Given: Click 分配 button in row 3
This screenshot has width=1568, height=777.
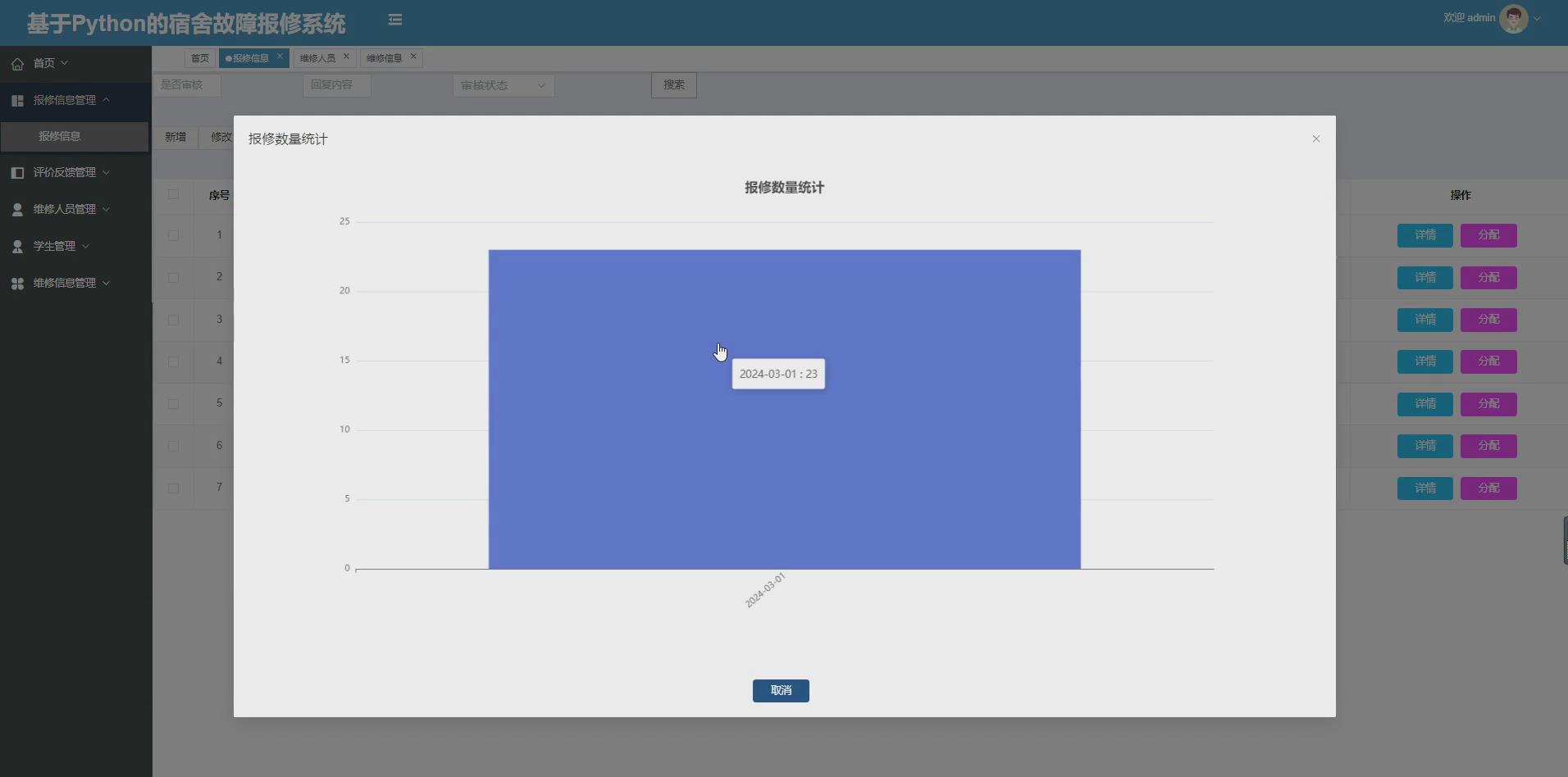Looking at the screenshot, I should tap(1488, 320).
